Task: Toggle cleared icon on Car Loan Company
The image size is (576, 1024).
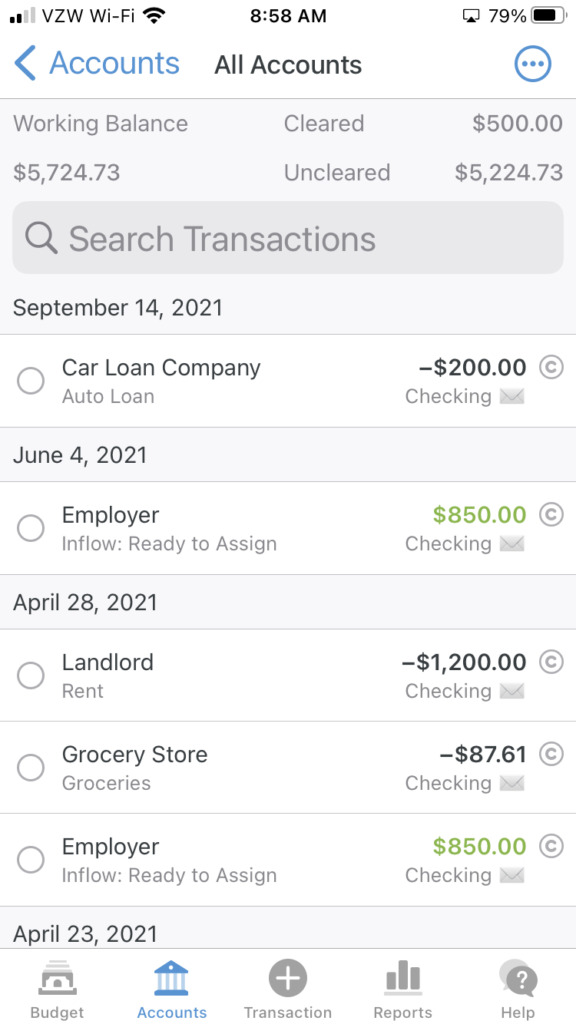Action: pos(551,368)
